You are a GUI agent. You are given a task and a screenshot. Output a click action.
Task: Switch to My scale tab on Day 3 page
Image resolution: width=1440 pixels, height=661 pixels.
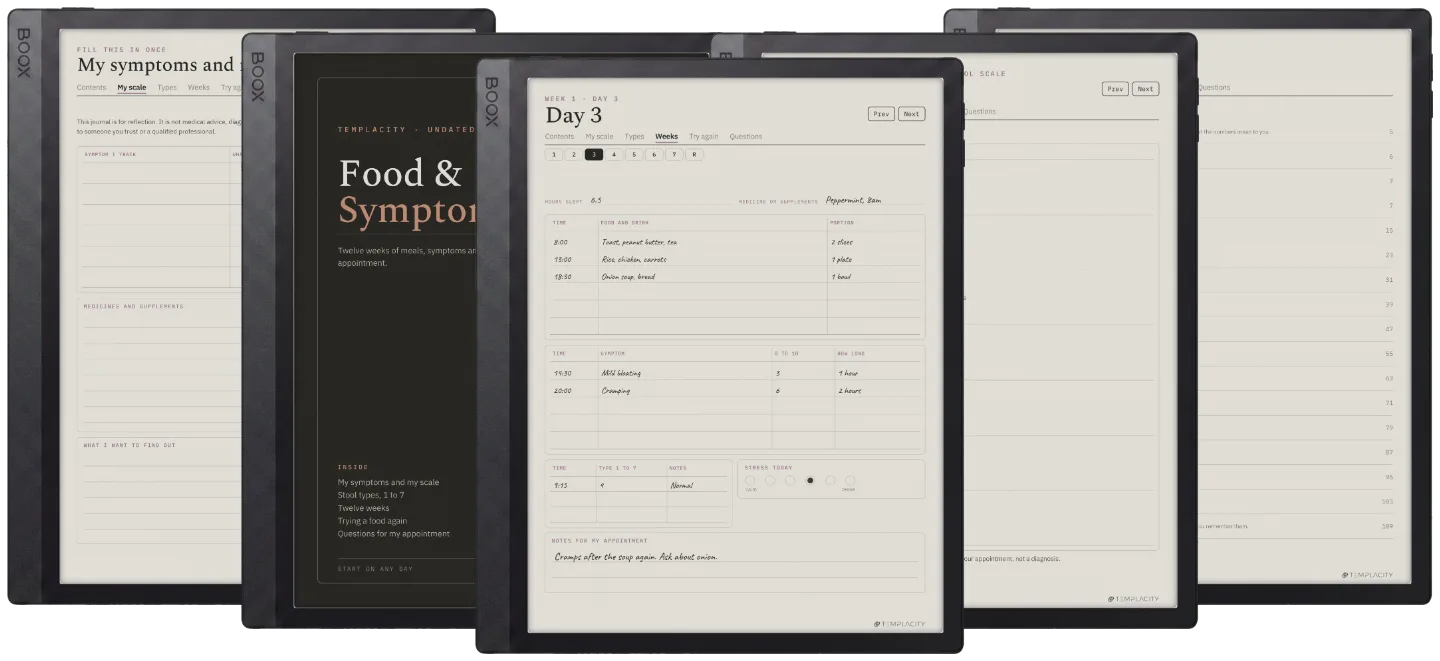click(x=599, y=137)
